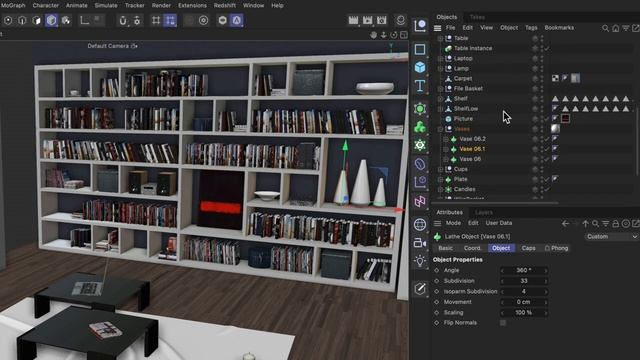Go back with Attributes left arrow
The image size is (640, 360).
[x=565, y=224]
